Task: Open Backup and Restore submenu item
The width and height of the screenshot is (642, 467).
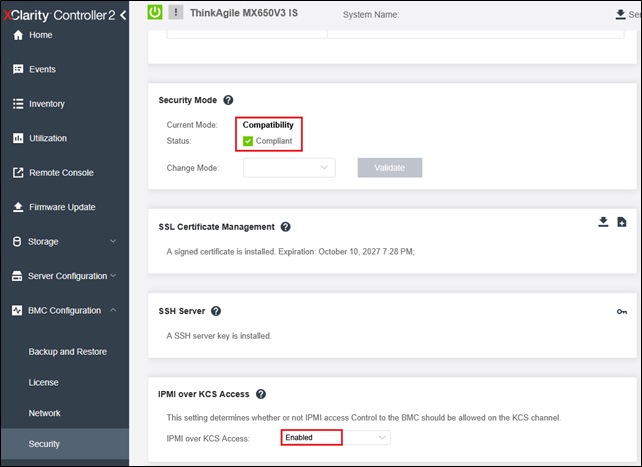Action: click(x=68, y=352)
